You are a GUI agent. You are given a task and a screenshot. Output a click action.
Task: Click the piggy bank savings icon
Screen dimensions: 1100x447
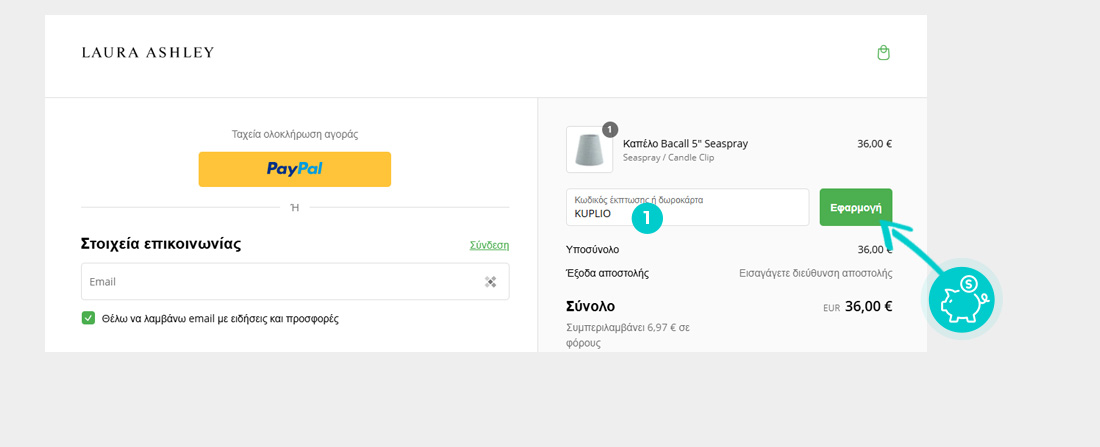[962, 300]
